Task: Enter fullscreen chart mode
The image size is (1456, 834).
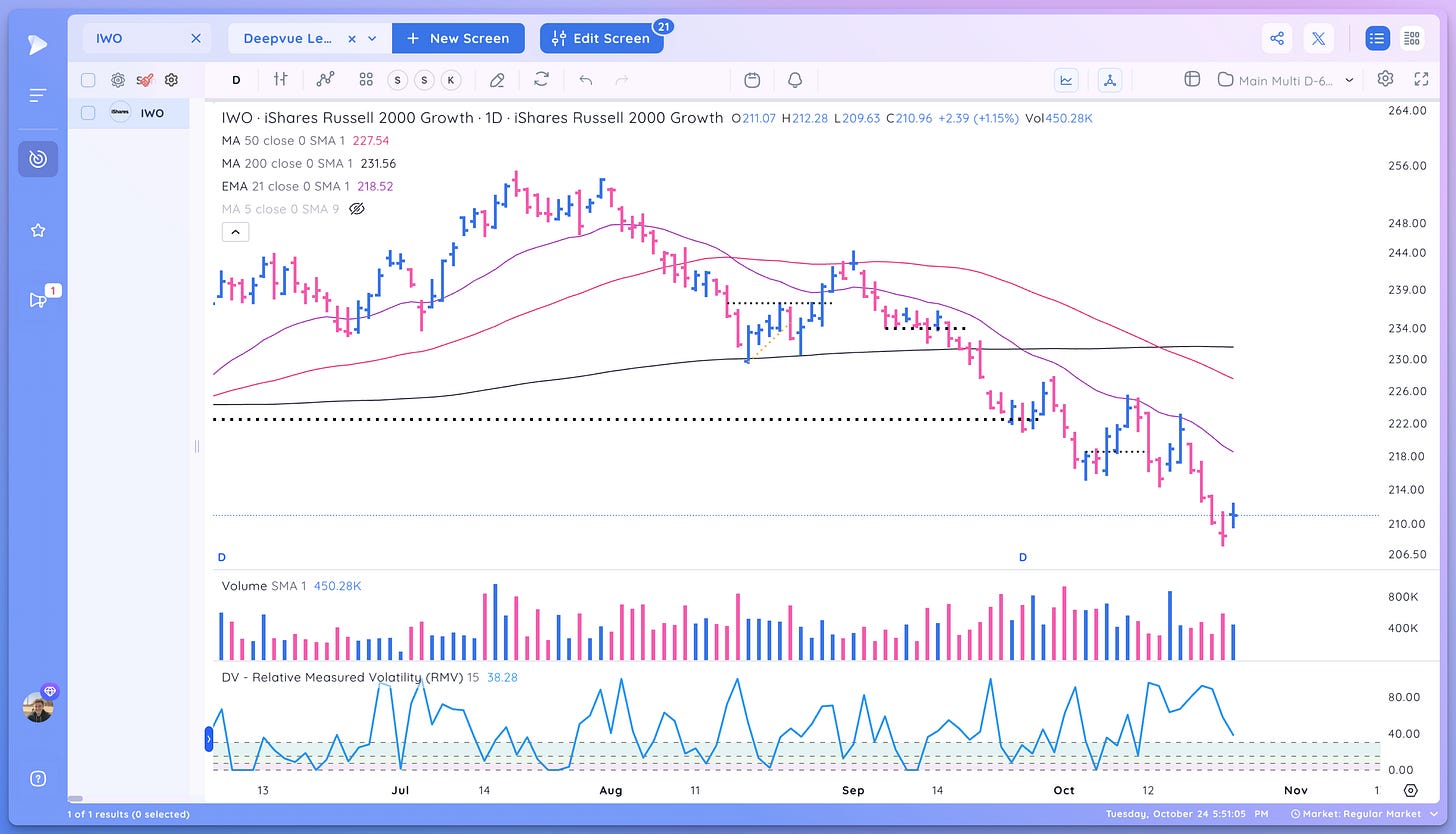Action: pyautogui.click(x=1421, y=79)
